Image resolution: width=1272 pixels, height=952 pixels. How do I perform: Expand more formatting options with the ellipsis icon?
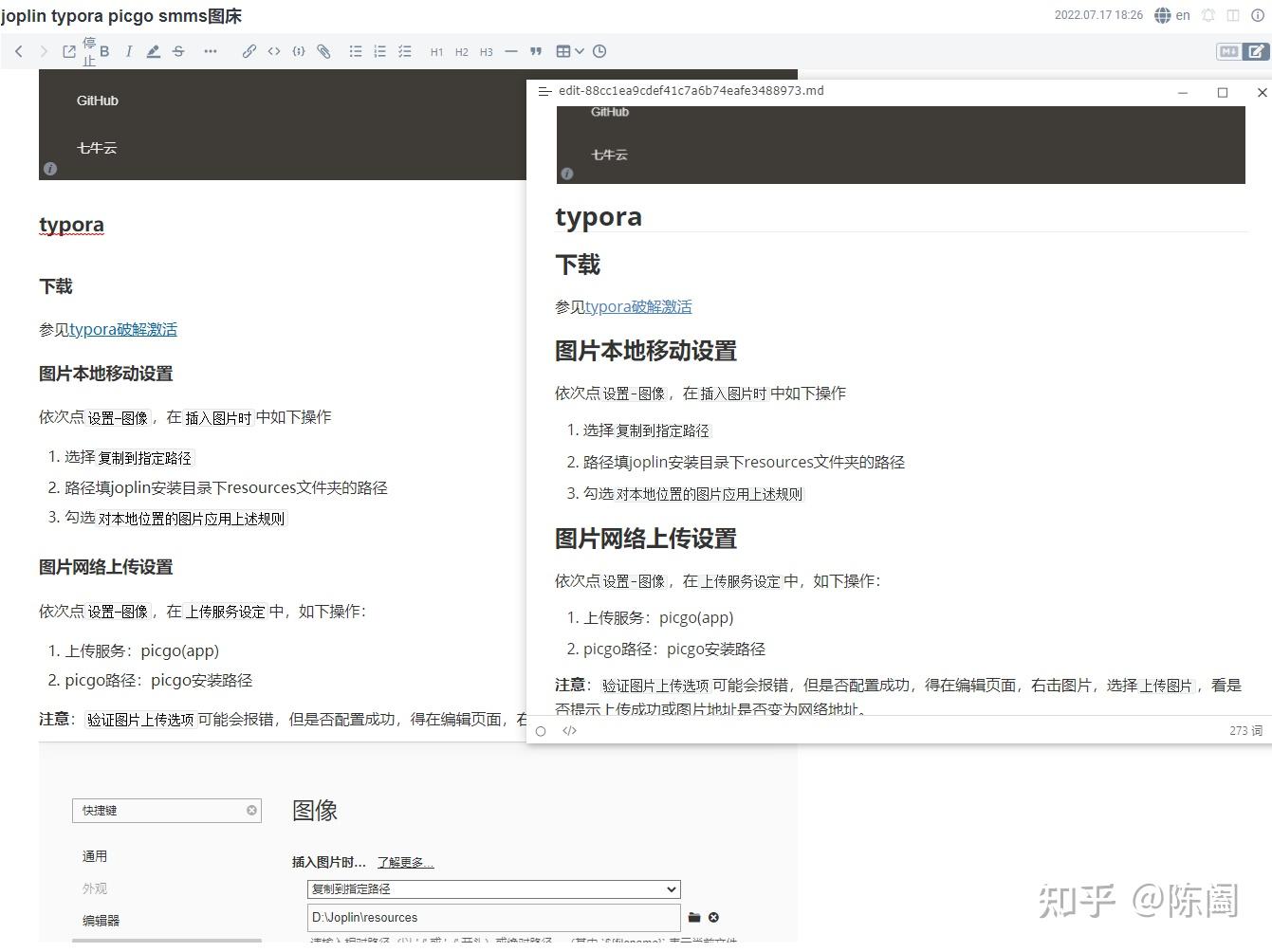coord(211,51)
